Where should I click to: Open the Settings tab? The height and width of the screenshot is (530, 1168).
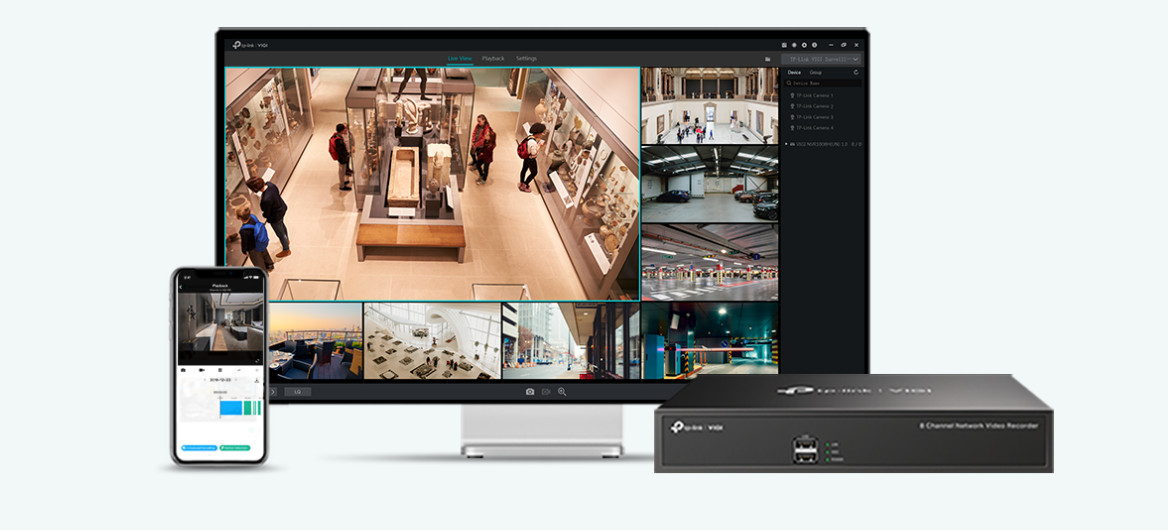(x=526, y=58)
